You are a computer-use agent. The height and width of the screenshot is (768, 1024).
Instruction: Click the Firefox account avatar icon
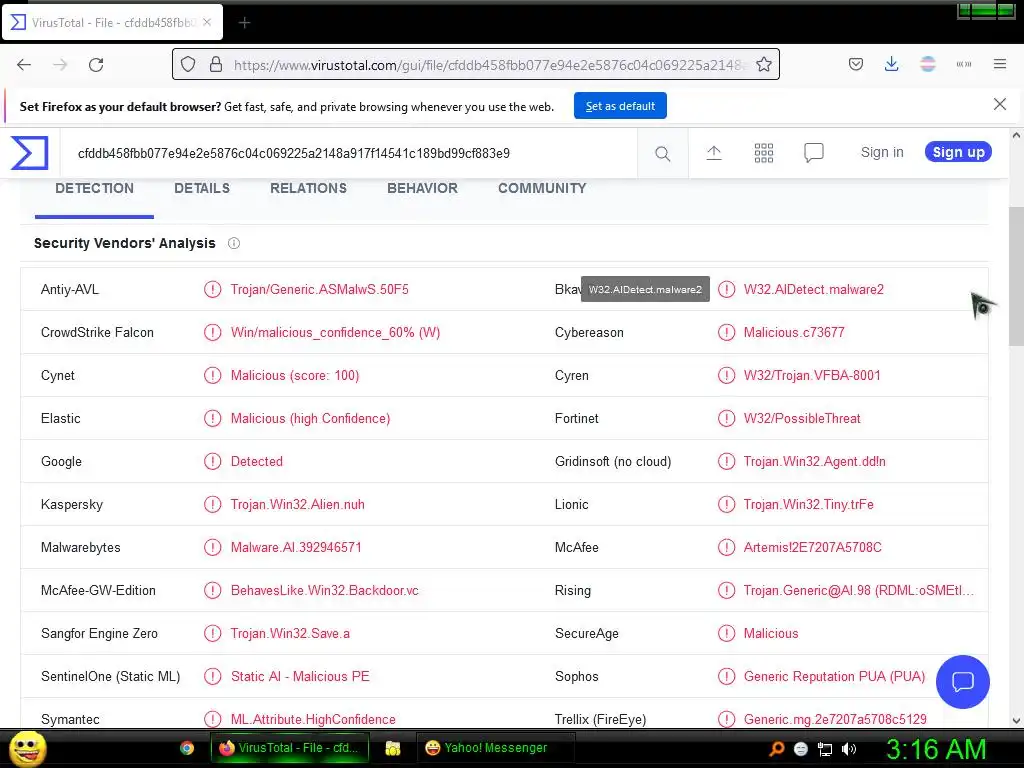coord(927,64)
